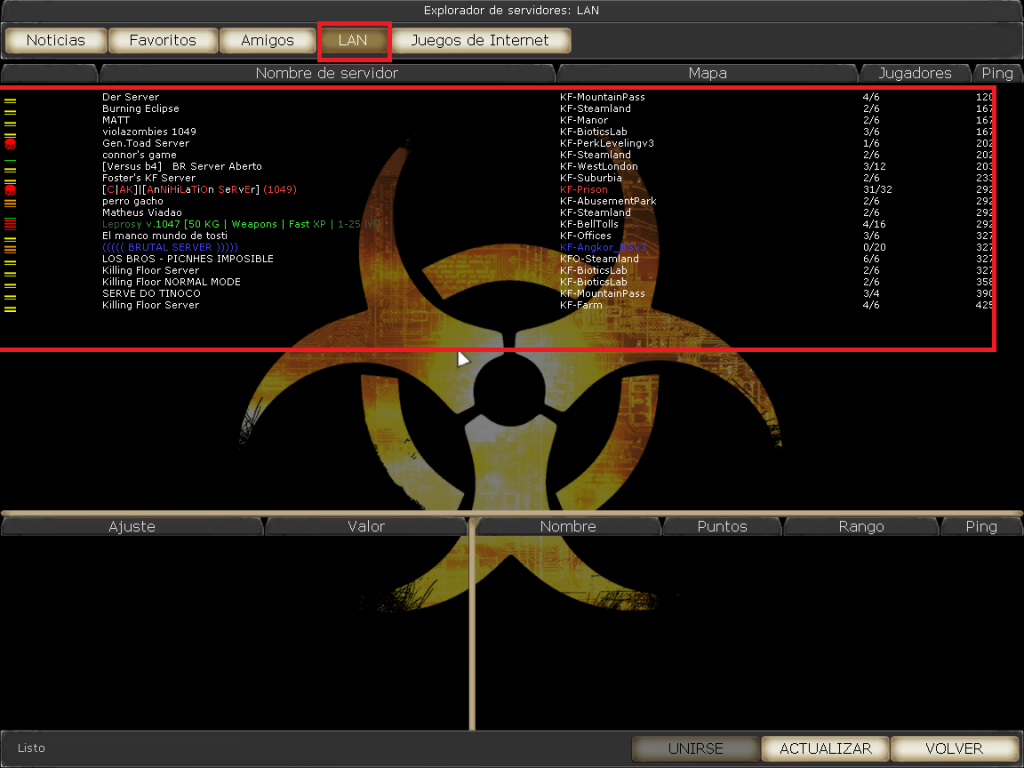Screen dimensions: 1024x768
Task: Sort servers by Jugadores column
Action: (915, 73)
